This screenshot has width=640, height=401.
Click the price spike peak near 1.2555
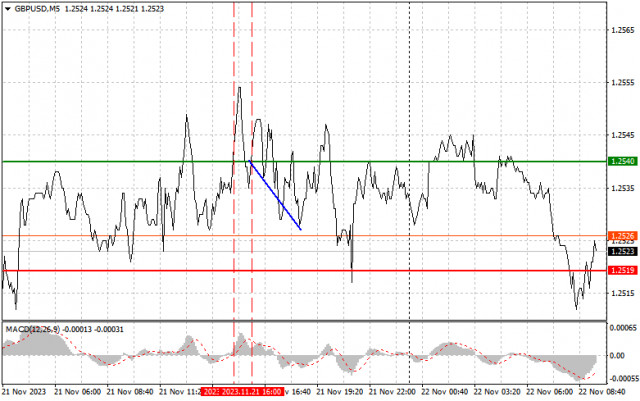[239, 88]
